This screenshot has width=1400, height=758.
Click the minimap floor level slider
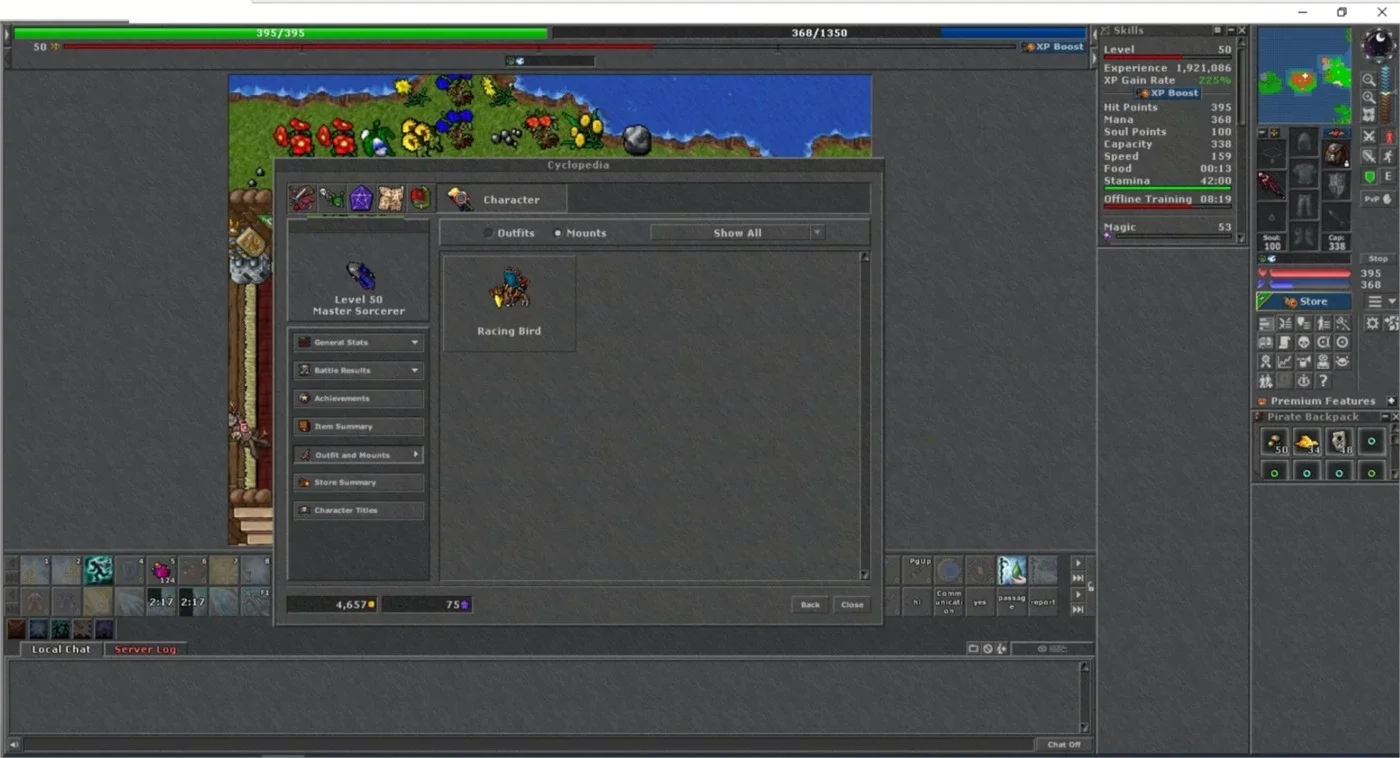point(1386,95)
